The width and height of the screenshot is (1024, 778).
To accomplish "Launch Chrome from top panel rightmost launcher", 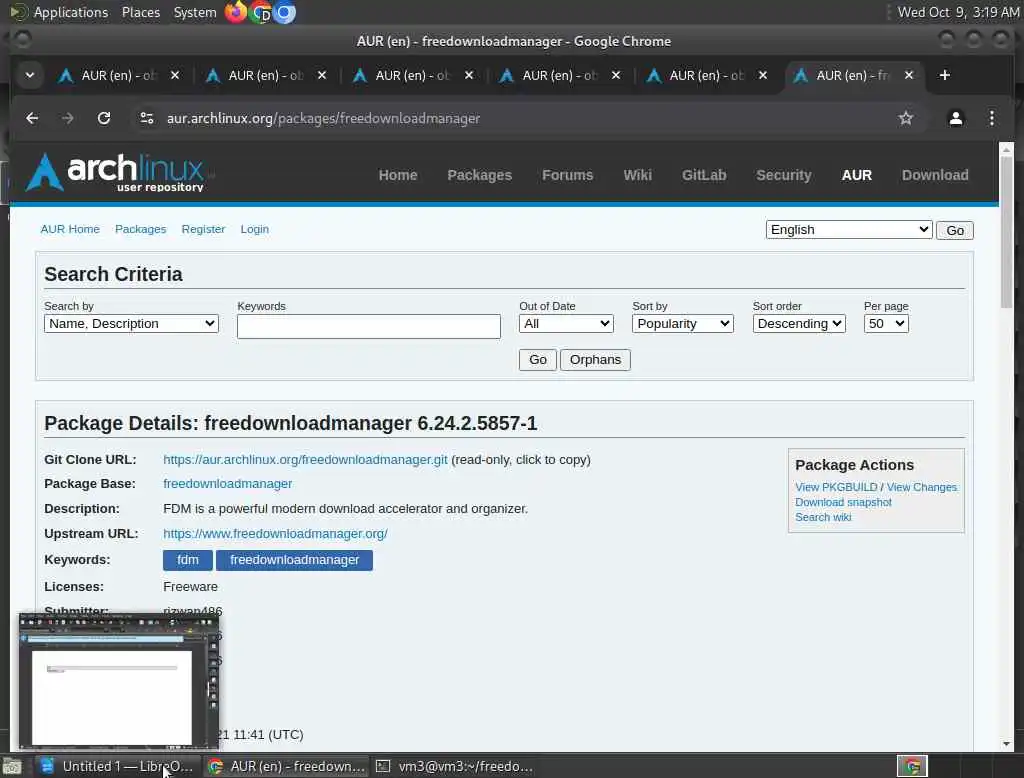I will [x=284, y=12].
